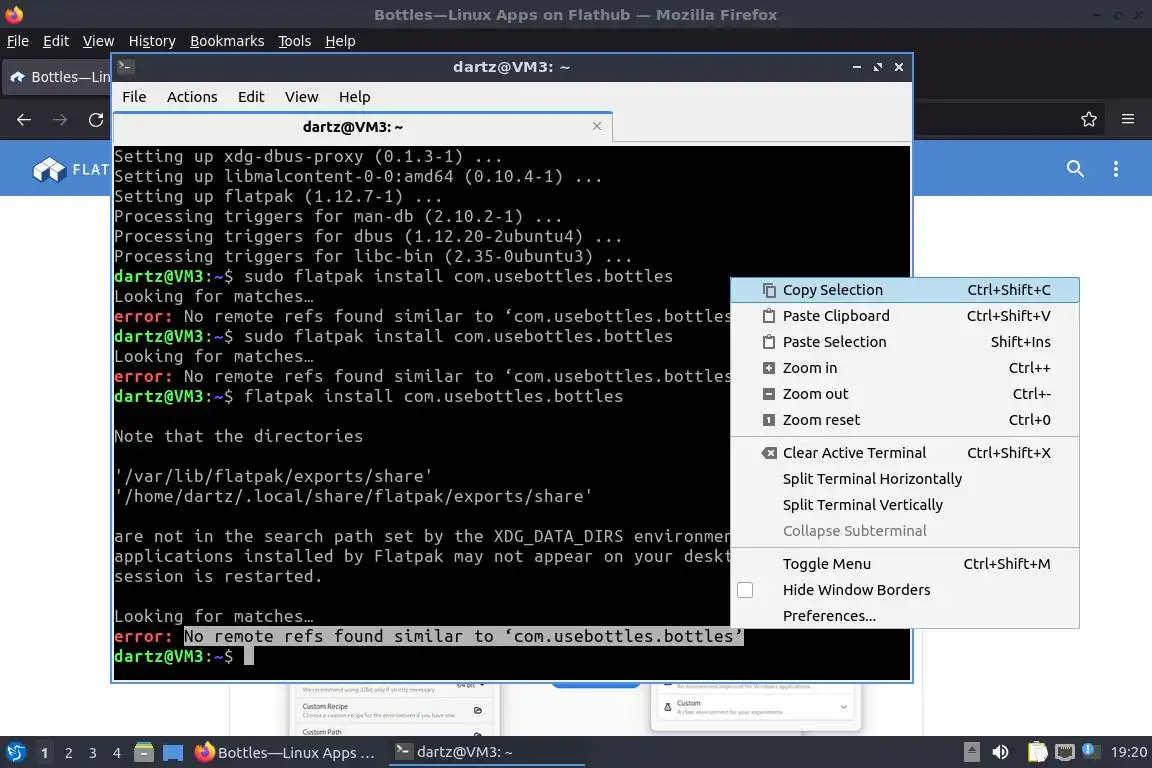Choose Zoom reset in the context menu
Image resolution: width=1152 pixels, height=768 pixels.
(x=904, y=420)
